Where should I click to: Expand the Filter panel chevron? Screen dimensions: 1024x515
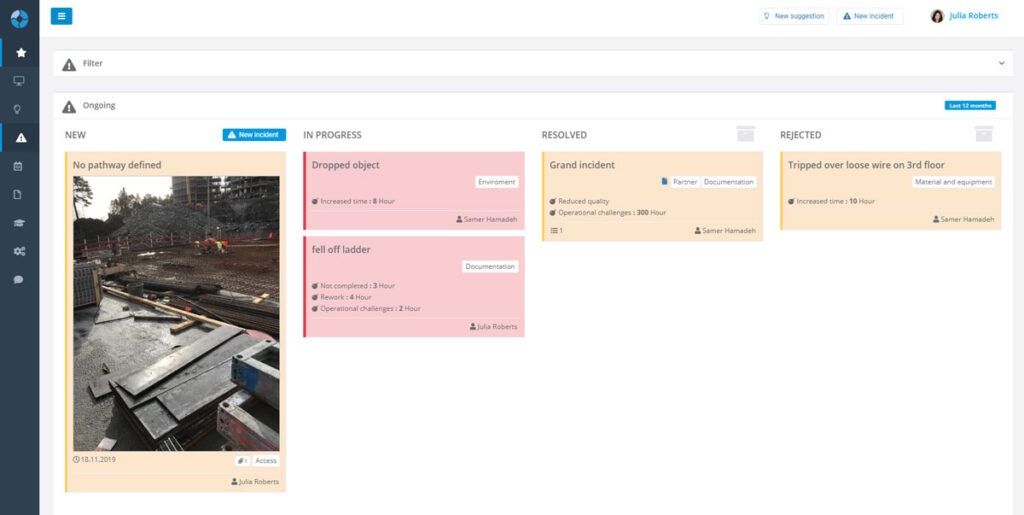1001,63
